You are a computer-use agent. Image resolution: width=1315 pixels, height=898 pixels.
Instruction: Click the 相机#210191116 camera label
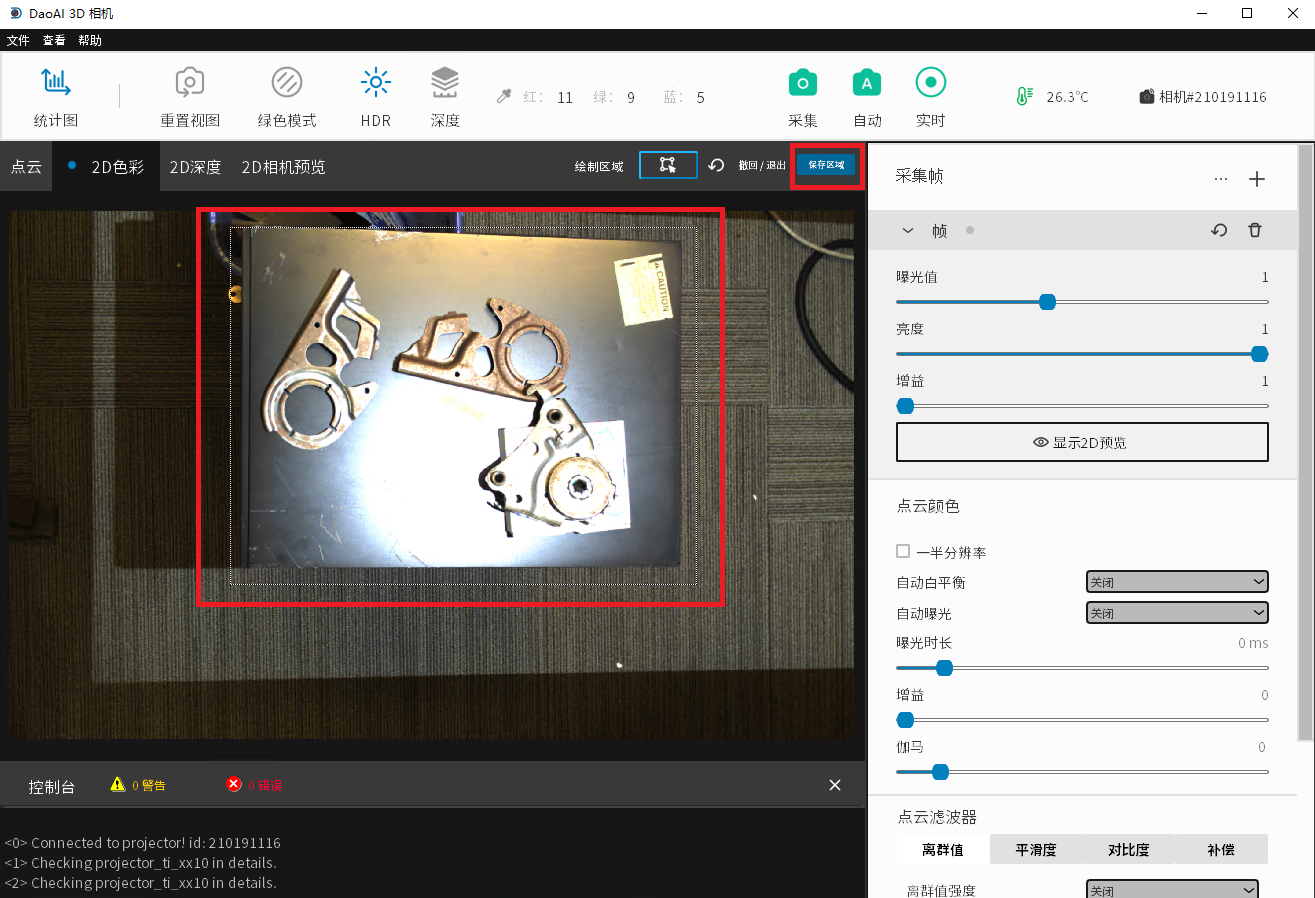(x=1213, y=97)
